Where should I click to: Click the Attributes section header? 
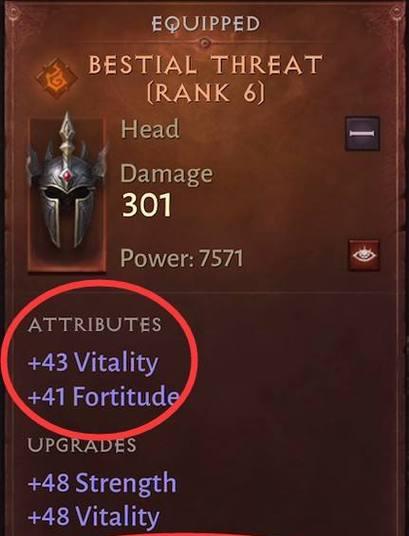(x=95, y=324)
